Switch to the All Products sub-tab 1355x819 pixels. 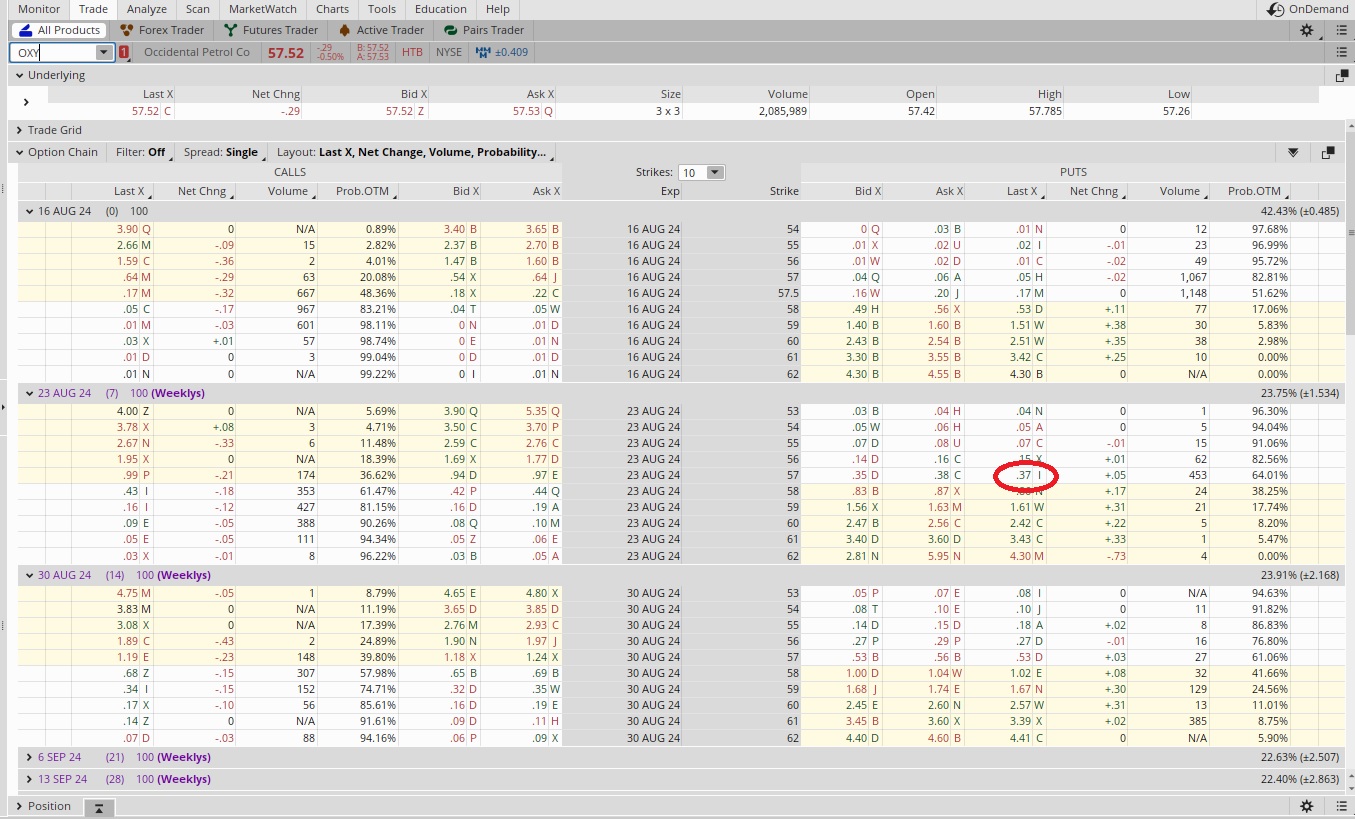[59, 30]
